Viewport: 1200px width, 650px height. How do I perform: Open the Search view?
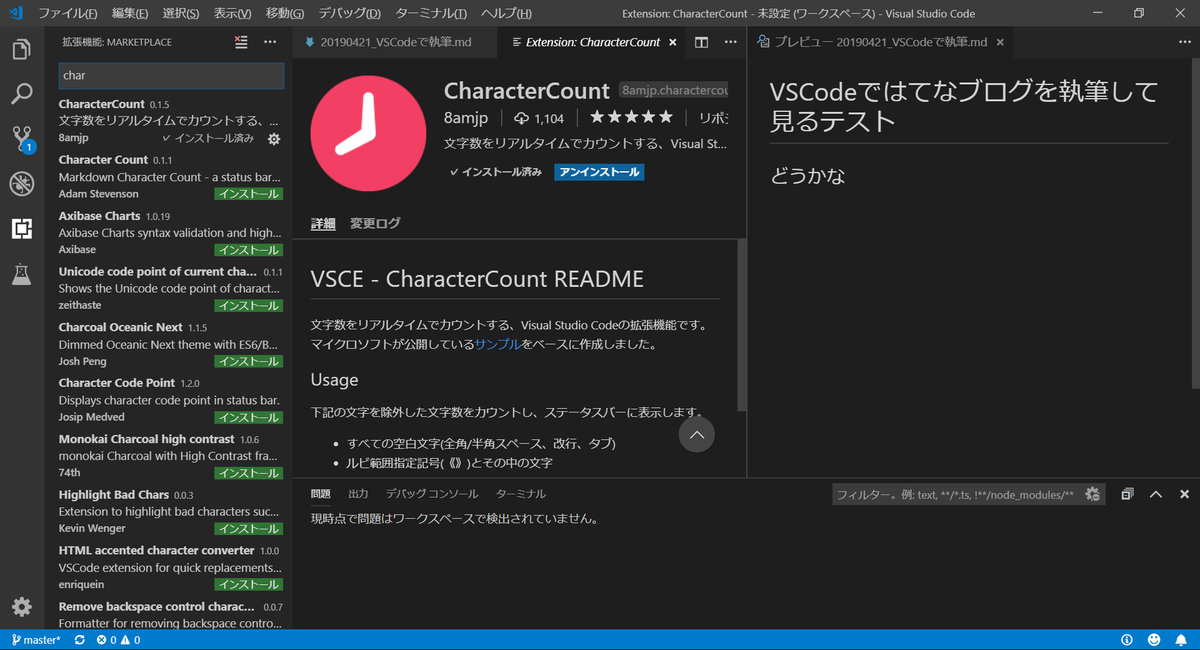point(21,93)
